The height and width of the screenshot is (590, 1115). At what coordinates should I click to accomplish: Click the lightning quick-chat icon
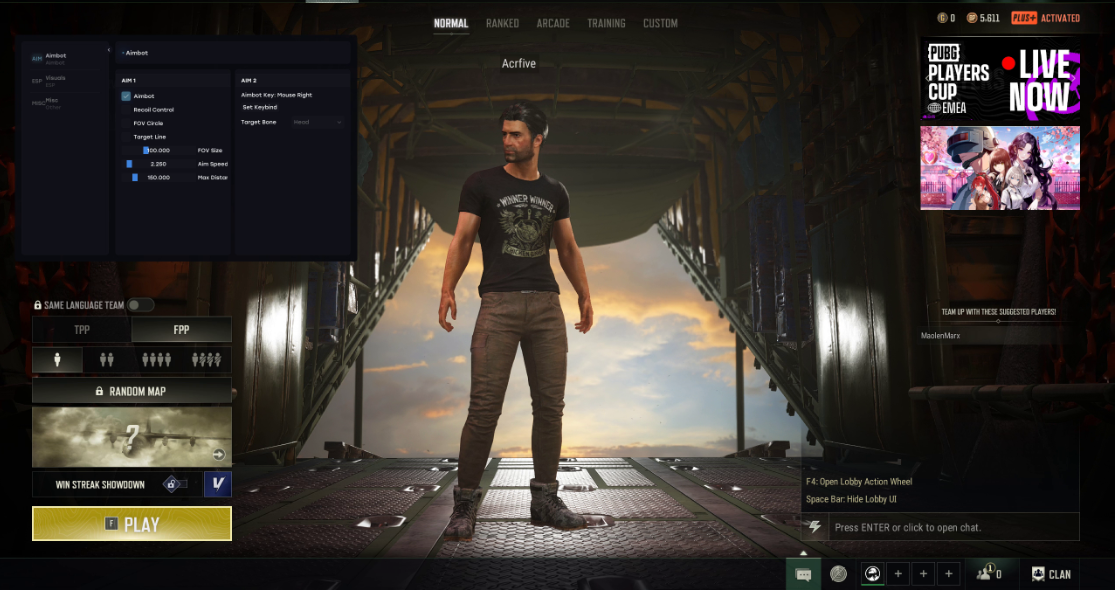click(x=815, y=527)
